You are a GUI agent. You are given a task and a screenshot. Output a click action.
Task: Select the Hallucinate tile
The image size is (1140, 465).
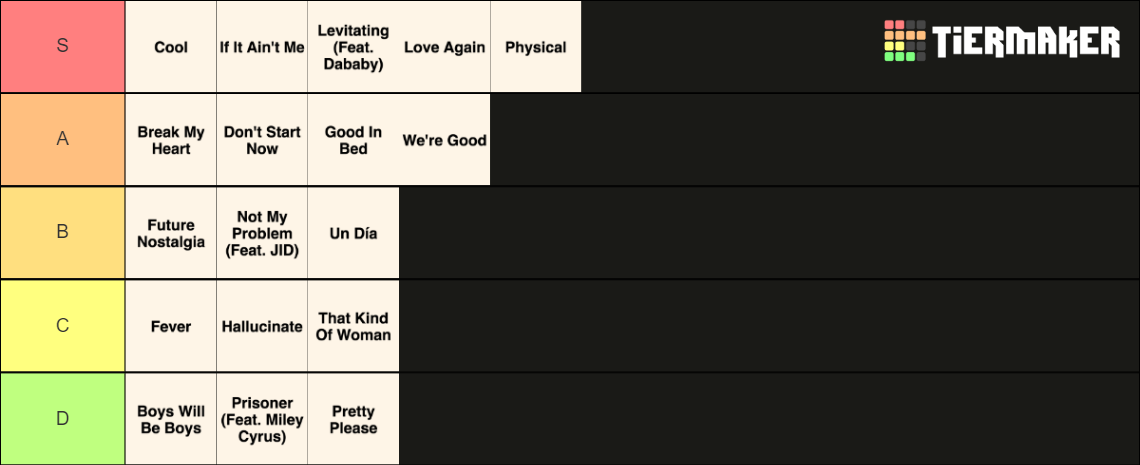tap(262, 326)
